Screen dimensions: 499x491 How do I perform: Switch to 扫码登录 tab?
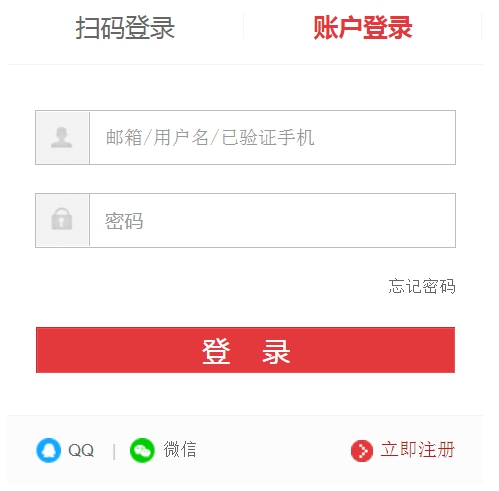pyautogui.click(x=125, y=28)
